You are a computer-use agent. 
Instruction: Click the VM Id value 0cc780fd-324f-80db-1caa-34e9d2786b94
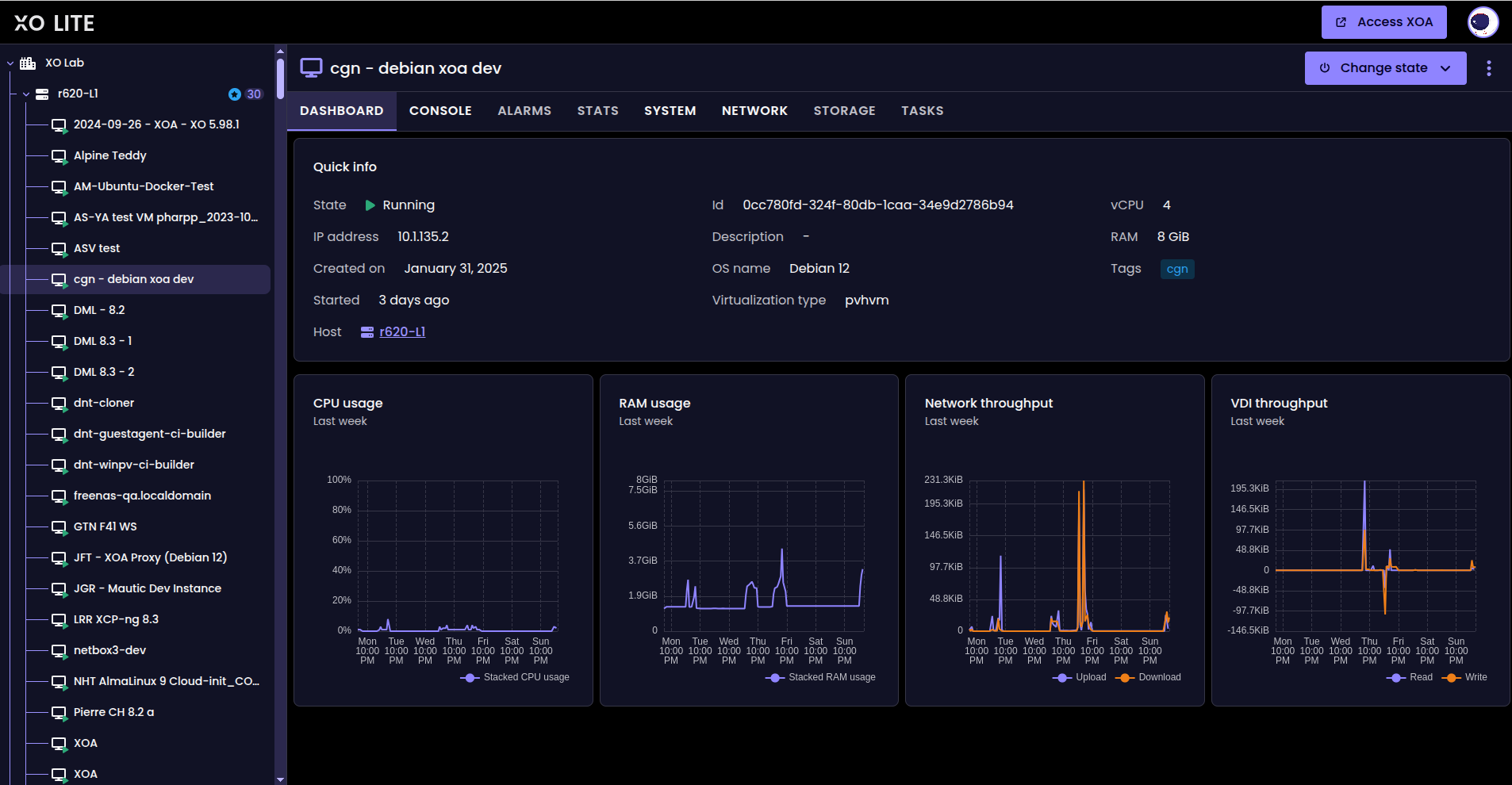tap(878, 205)
